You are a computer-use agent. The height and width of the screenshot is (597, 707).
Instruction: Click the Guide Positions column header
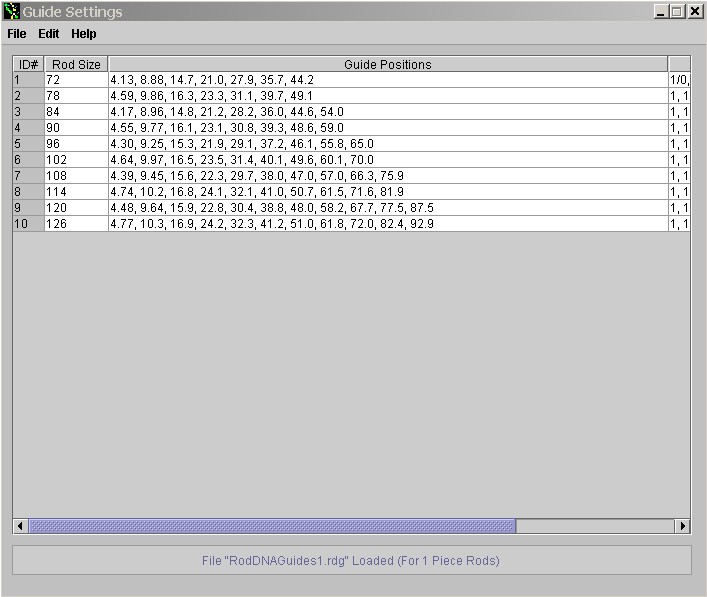(387, 64)
